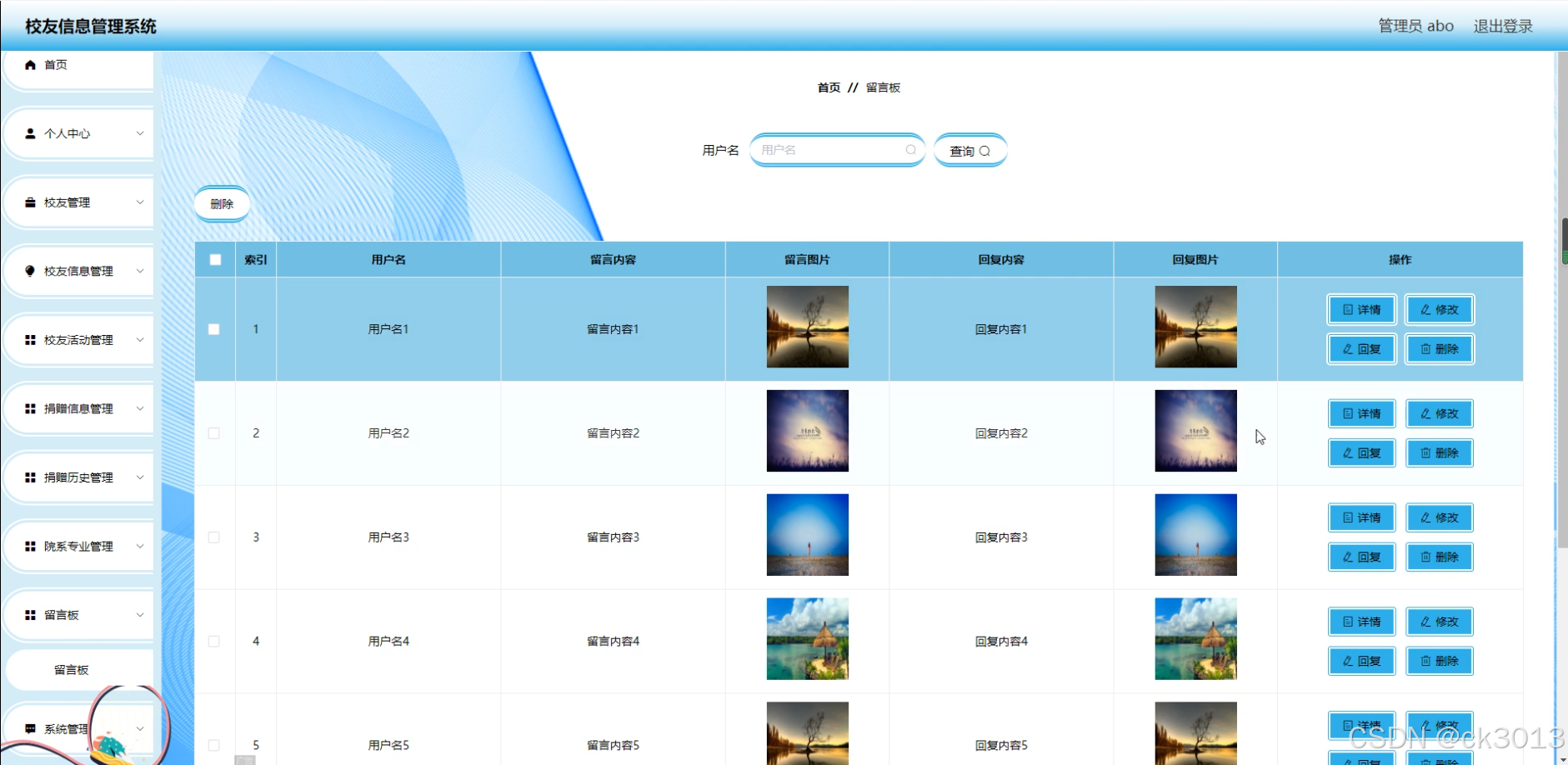Check the checkbox for row 4
The image size is (1568, 765).
tap(214, 642)
